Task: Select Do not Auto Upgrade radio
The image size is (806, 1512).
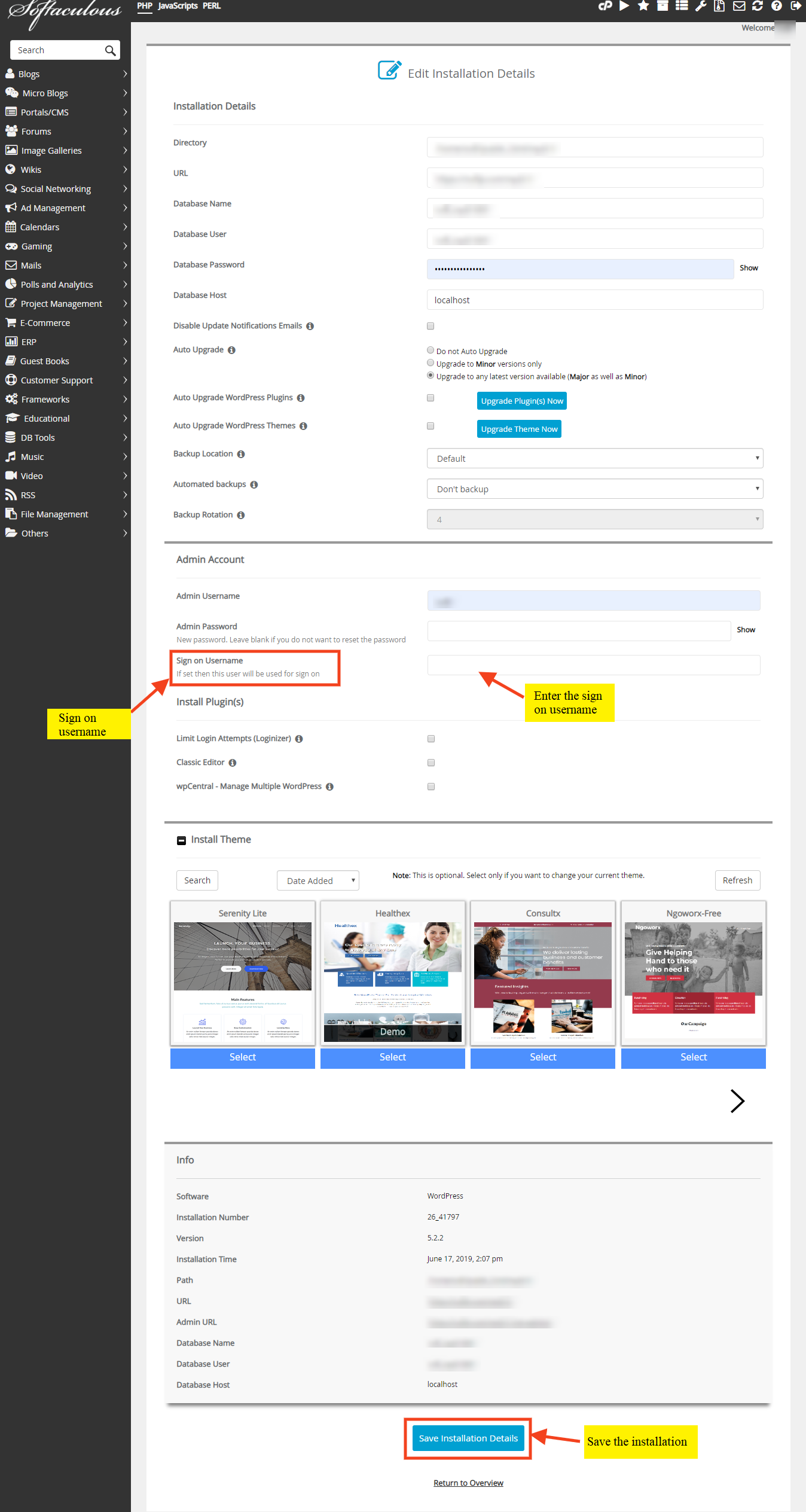Action: click(431, 350)
